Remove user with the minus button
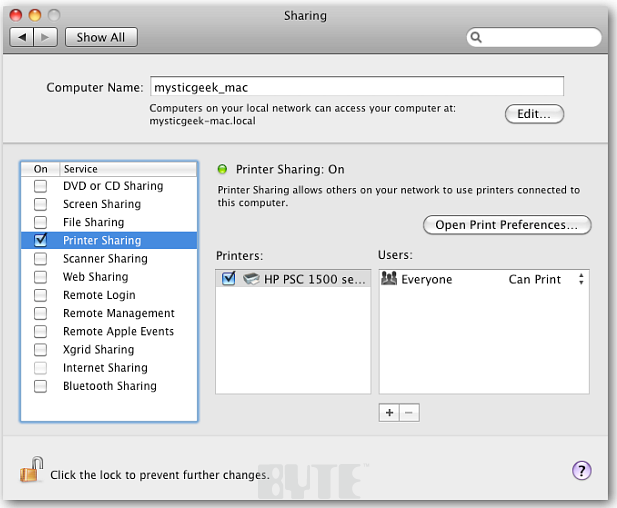Image resolution: width=617 pixels, height=508 pixels. (409, 412)
